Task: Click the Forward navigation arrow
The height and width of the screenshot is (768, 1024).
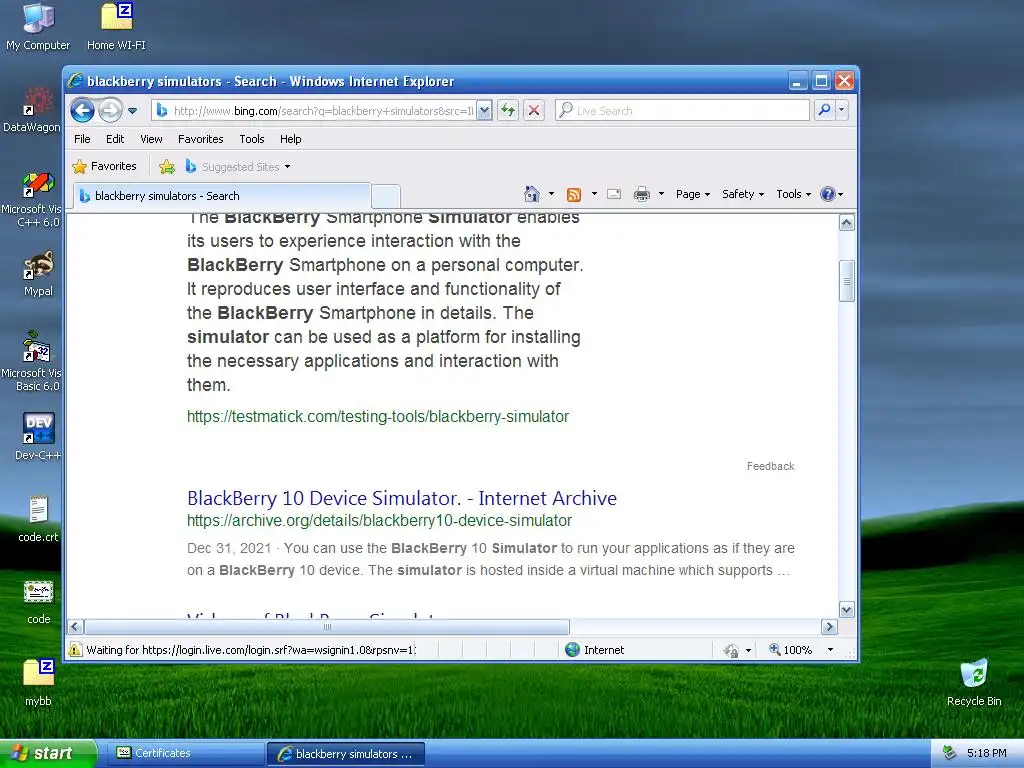Action: tap(110, 110)
